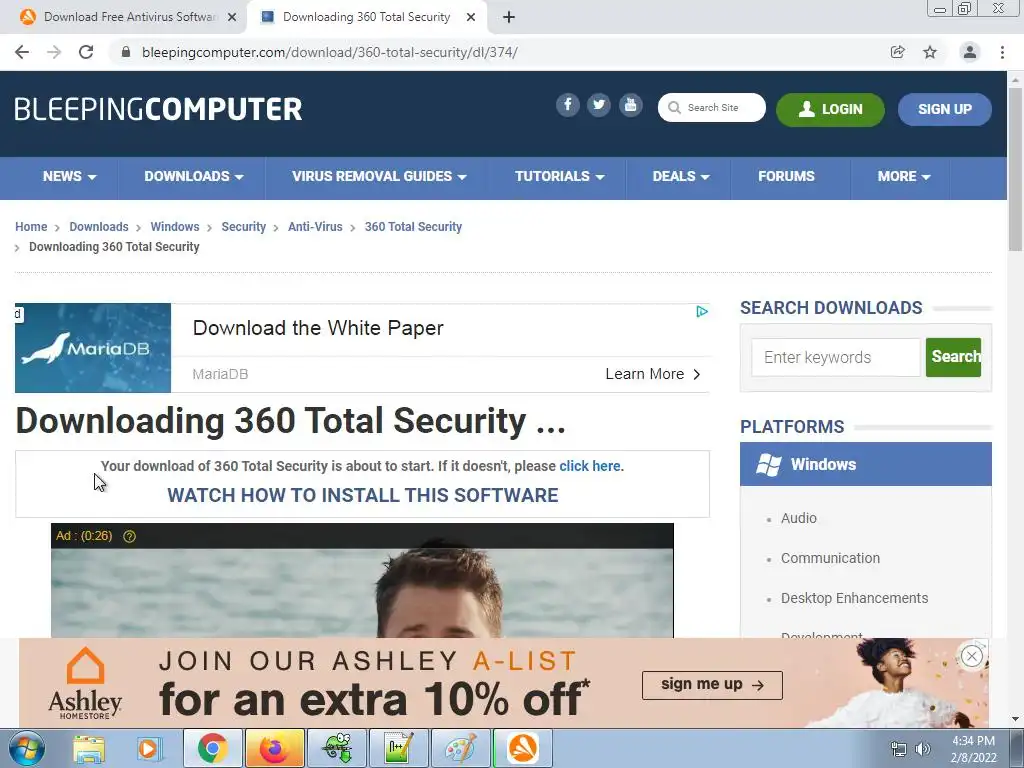Open BleepingComputer Twitter page icon
This screenshot has width=1024, height=768.
(598, 104)
